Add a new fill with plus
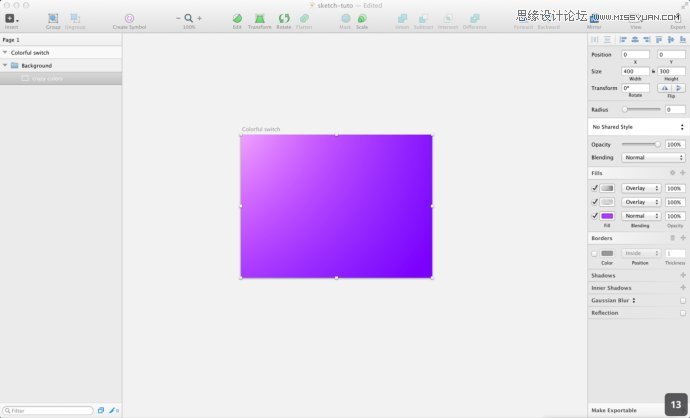 click(x=683, y=173)
